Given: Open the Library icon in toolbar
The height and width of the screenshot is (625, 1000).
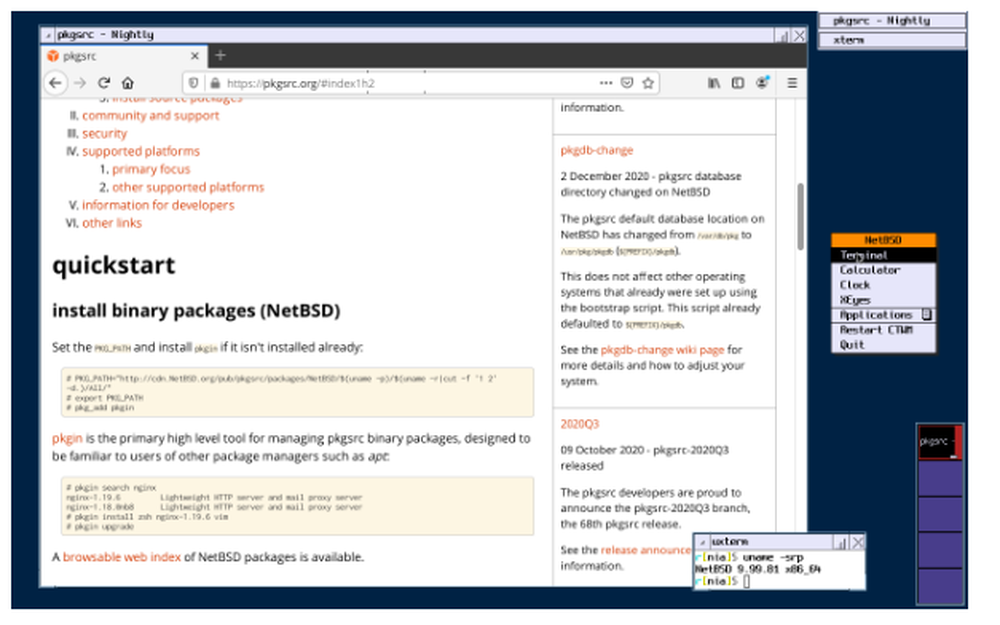Looking at the screenshot, I should click(714, 83).
